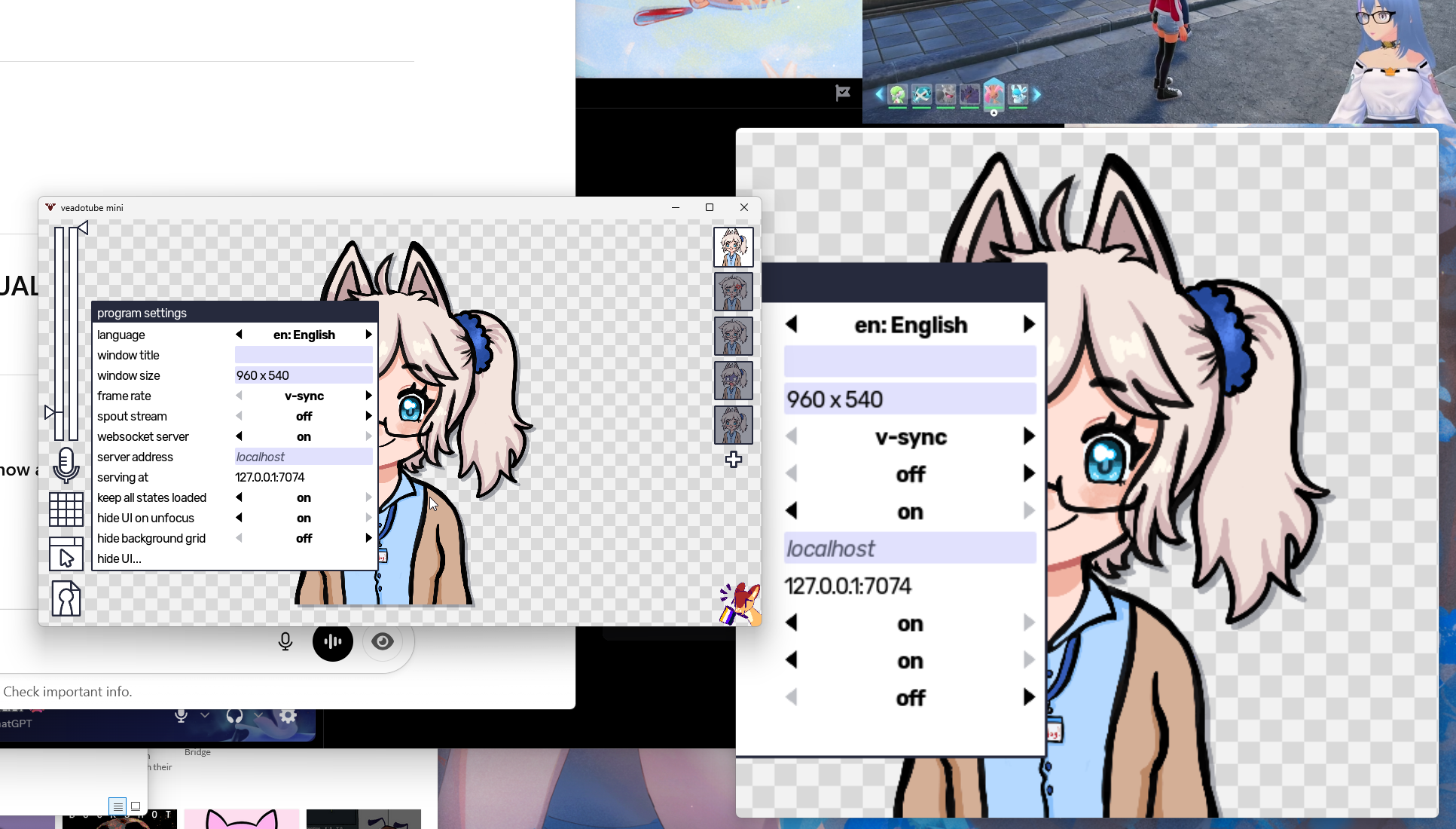The width and height of the screenshot is (1456, 829).
Task: Click the black voice waveform button
Action: (x=333, y=641)
